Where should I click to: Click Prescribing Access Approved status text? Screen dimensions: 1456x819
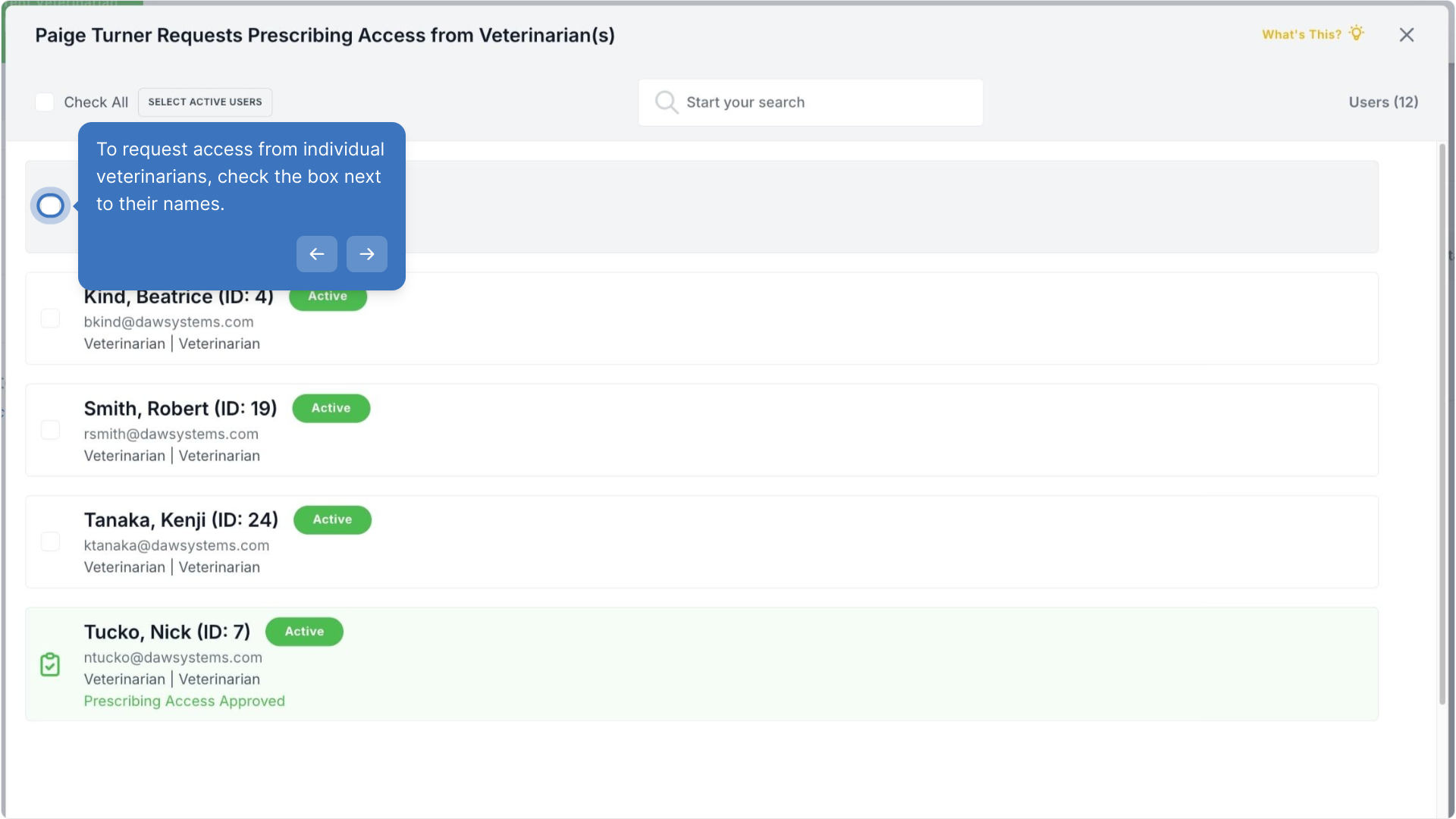click(x=184, y=701)
